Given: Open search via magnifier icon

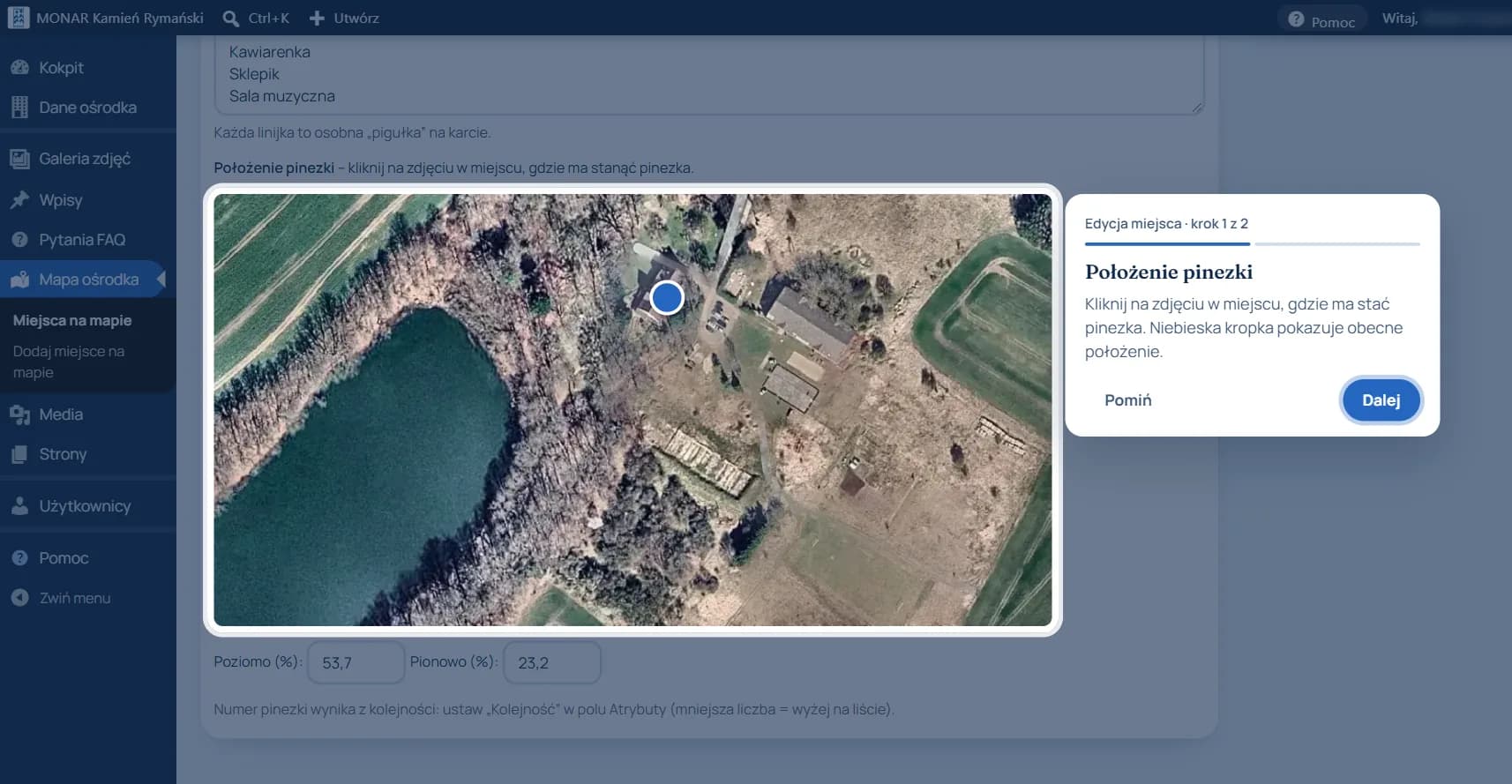Looking at the screenshot, I should click(x=231, y=18).
